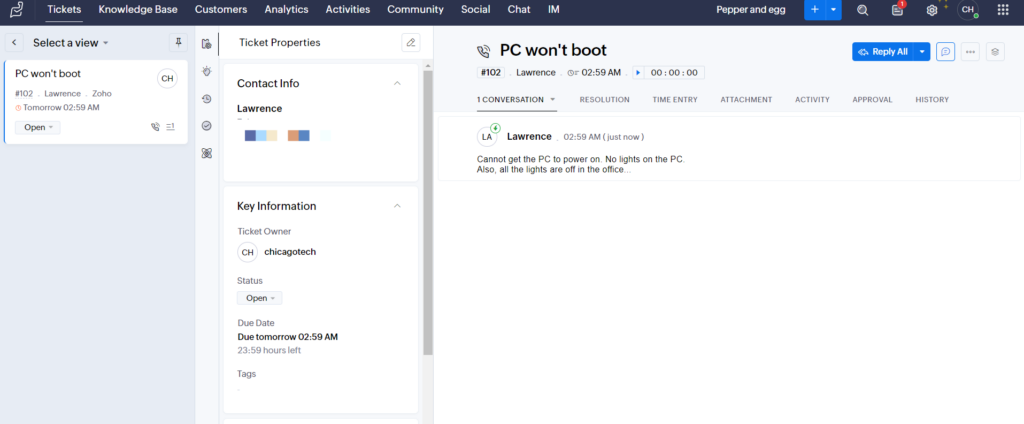Start the ticket timer play button
The width and height of the screenshot is (1024, 424).
click(638, 73)
